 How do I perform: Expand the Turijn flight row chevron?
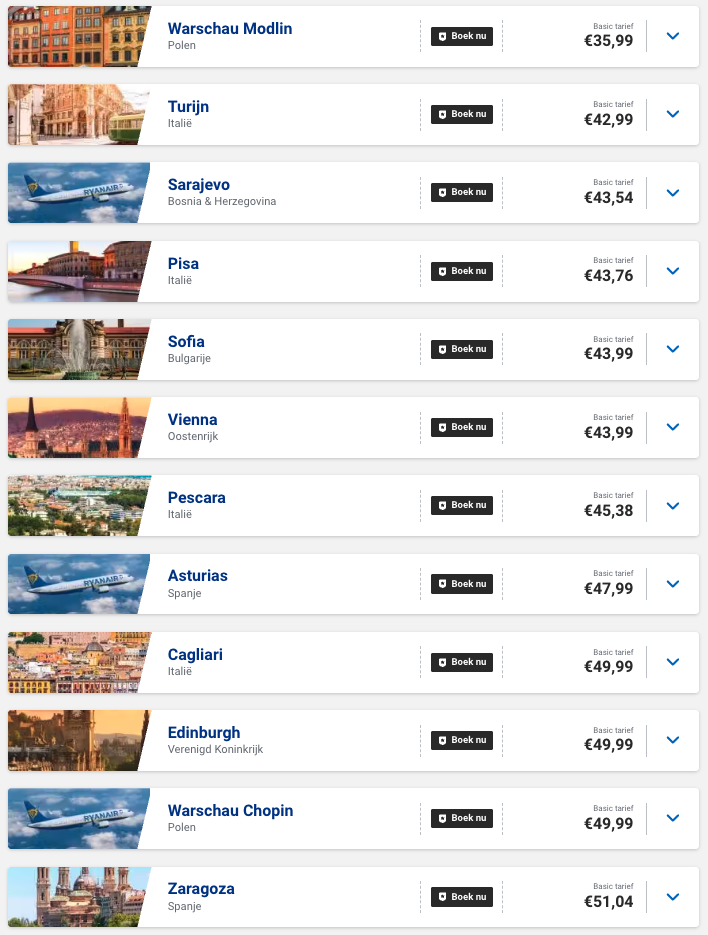coord(672,114)
